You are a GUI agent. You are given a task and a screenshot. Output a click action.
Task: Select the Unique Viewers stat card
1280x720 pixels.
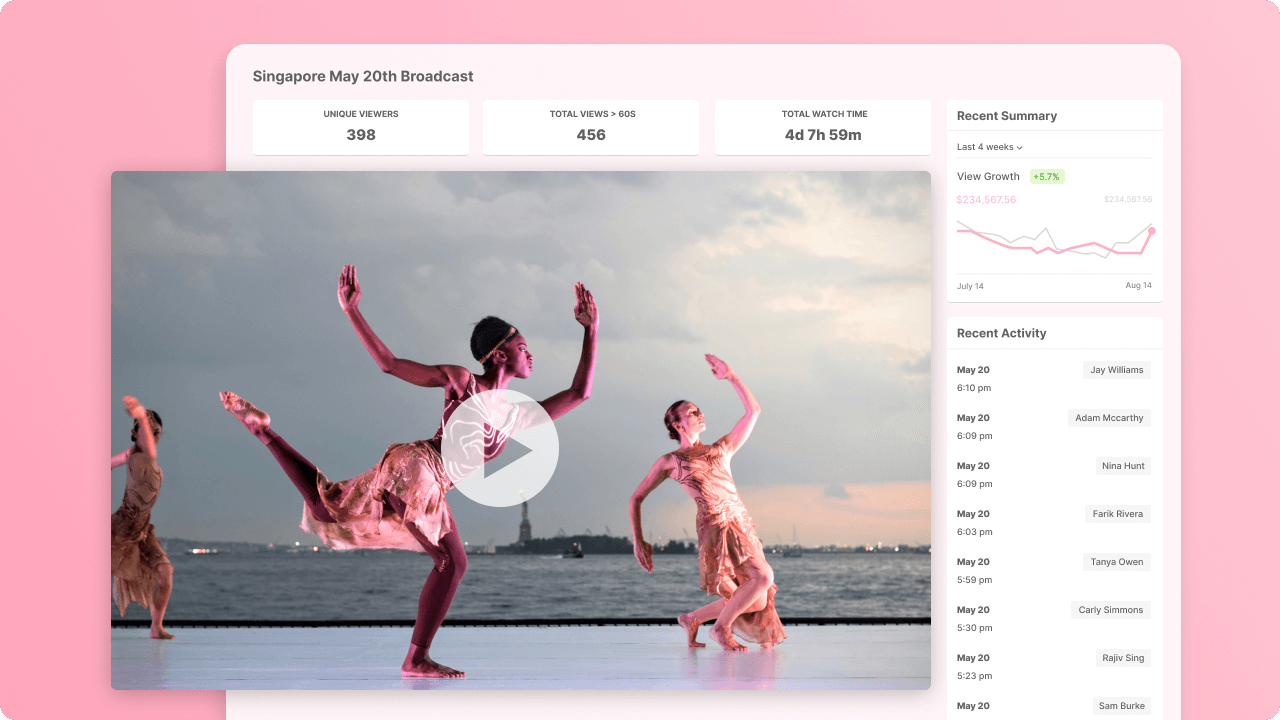[361, 127]
